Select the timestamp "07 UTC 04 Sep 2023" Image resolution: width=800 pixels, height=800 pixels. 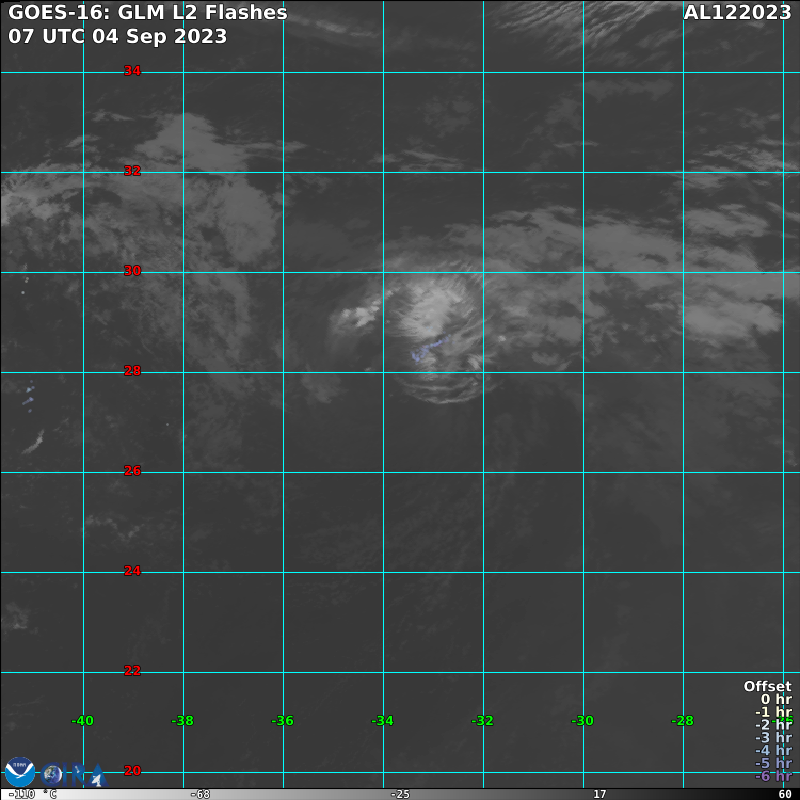pos(117,36)
